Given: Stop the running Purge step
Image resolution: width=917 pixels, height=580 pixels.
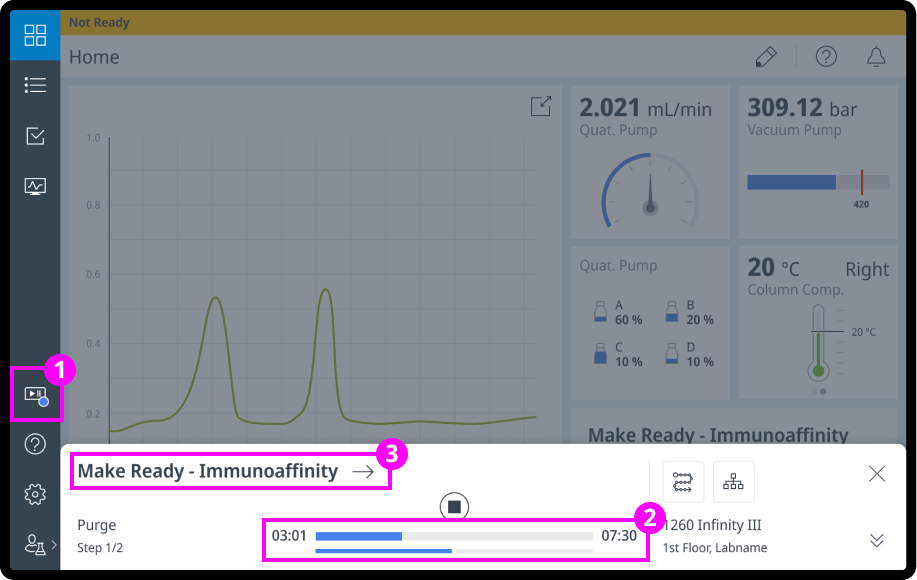Looking at the screenshot, I should [x=454, y=507].
